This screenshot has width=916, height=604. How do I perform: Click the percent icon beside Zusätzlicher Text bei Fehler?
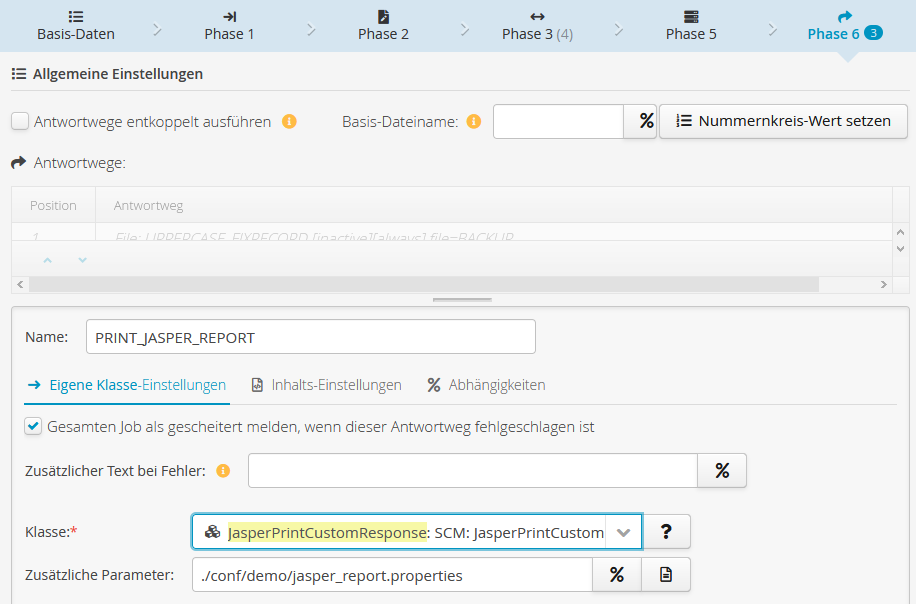pos(722,470)
